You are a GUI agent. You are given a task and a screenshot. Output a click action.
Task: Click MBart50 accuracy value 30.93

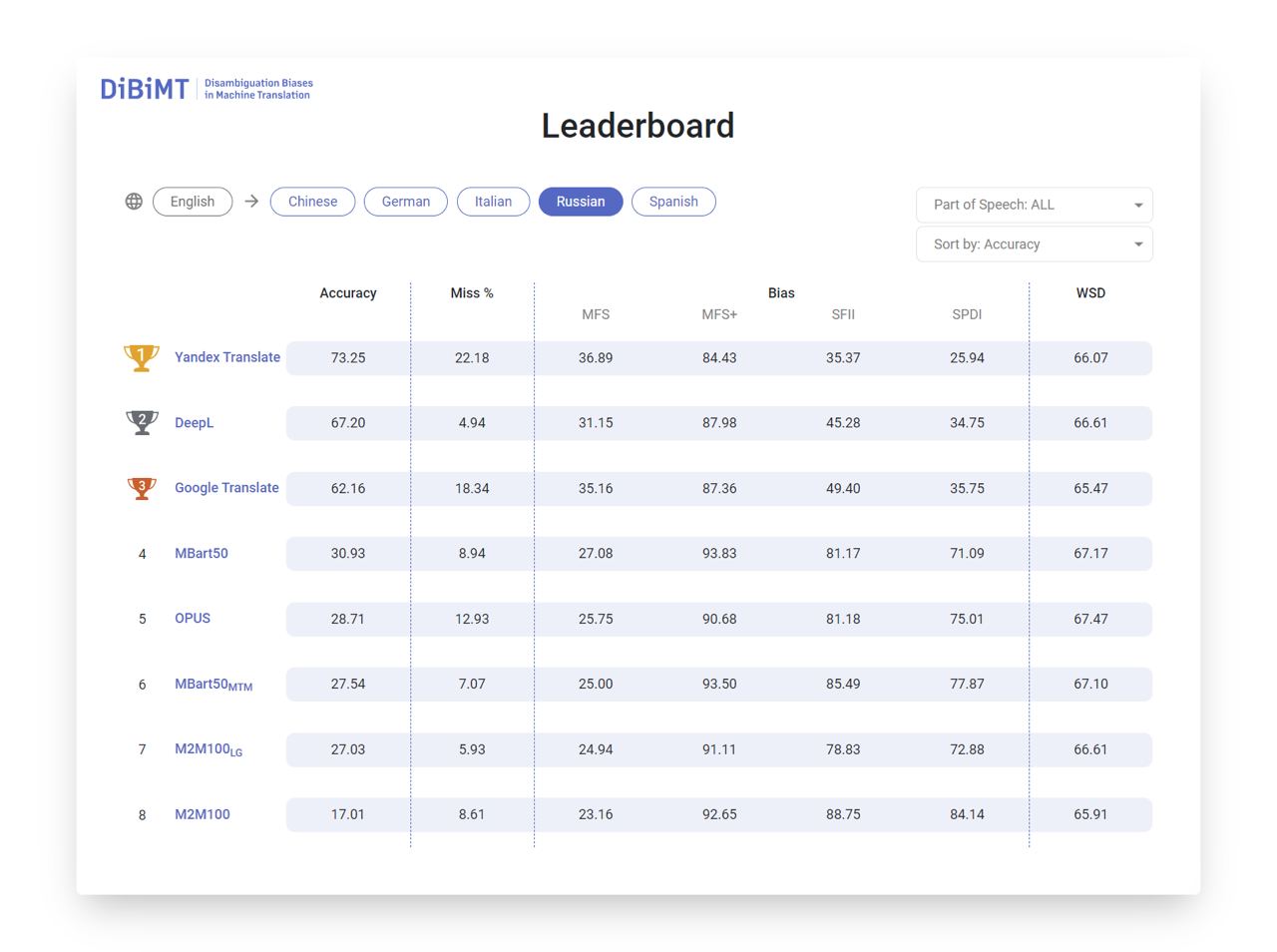[348, 554]
